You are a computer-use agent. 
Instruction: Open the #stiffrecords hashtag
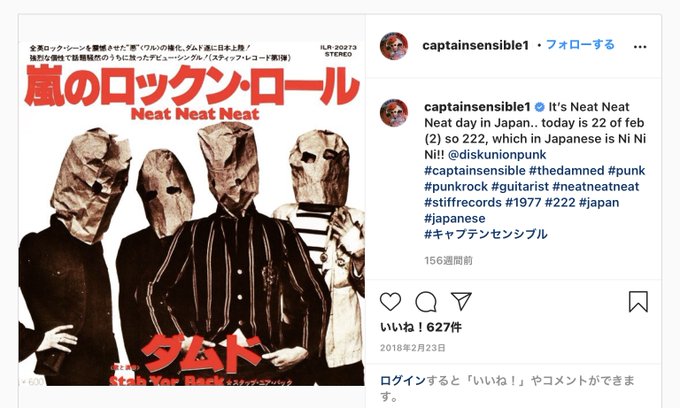[x=463, y=202]
